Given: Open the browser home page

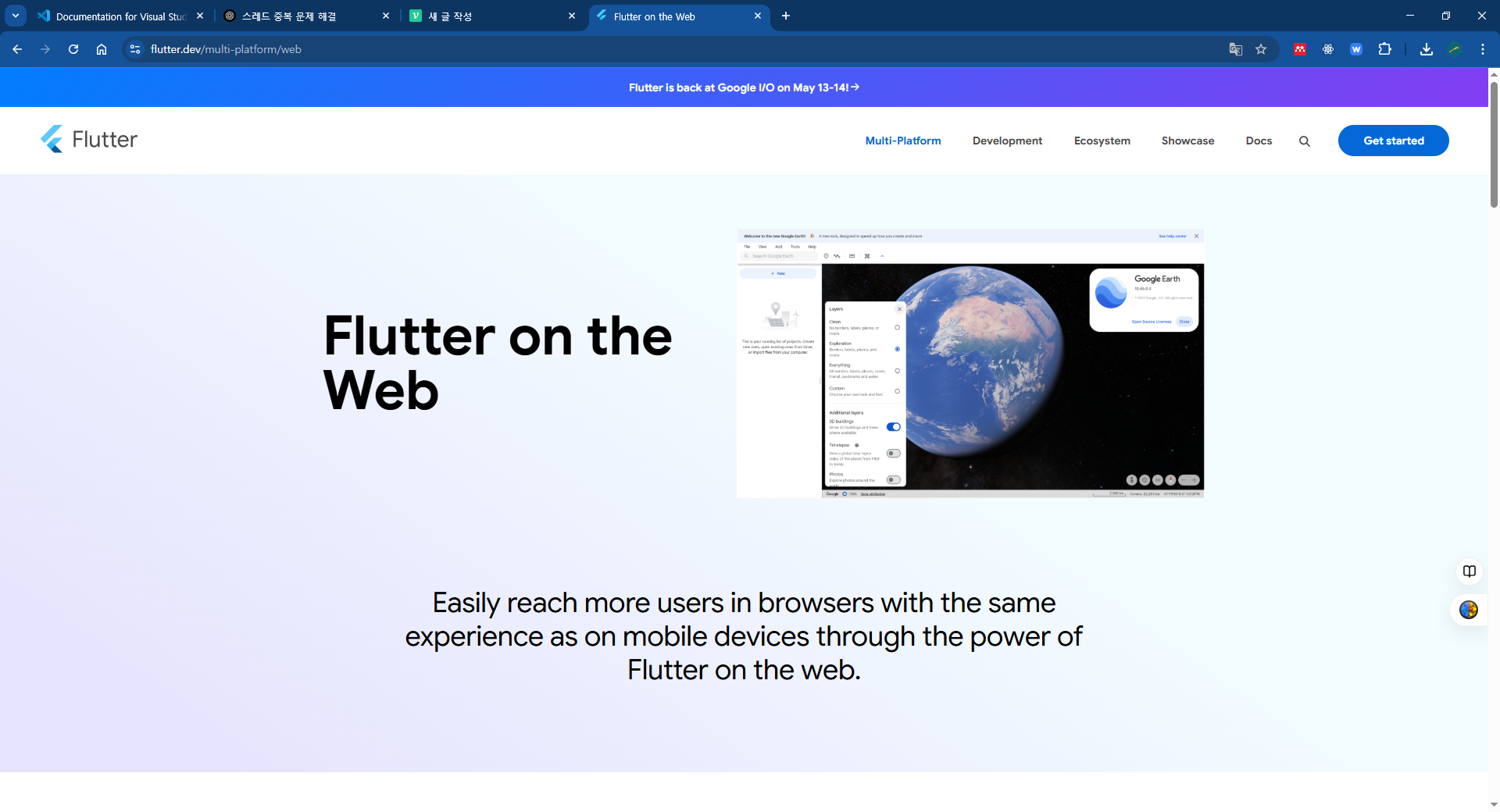Looking at the screenshot, I should [102, 49].
